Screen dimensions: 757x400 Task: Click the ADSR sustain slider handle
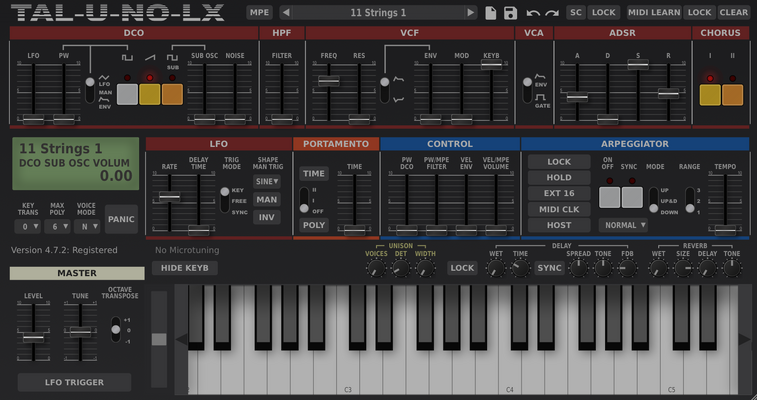(638, 64)
